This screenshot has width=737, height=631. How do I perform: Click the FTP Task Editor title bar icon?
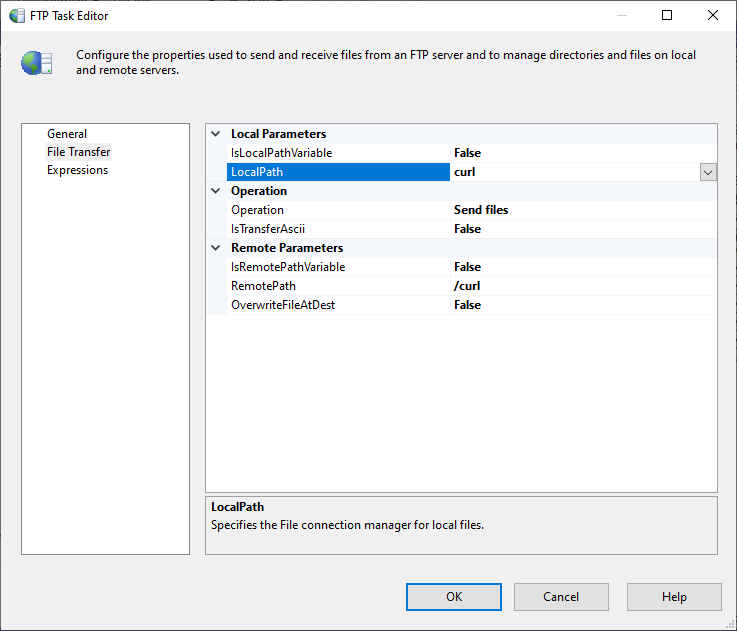coord(17,16)
